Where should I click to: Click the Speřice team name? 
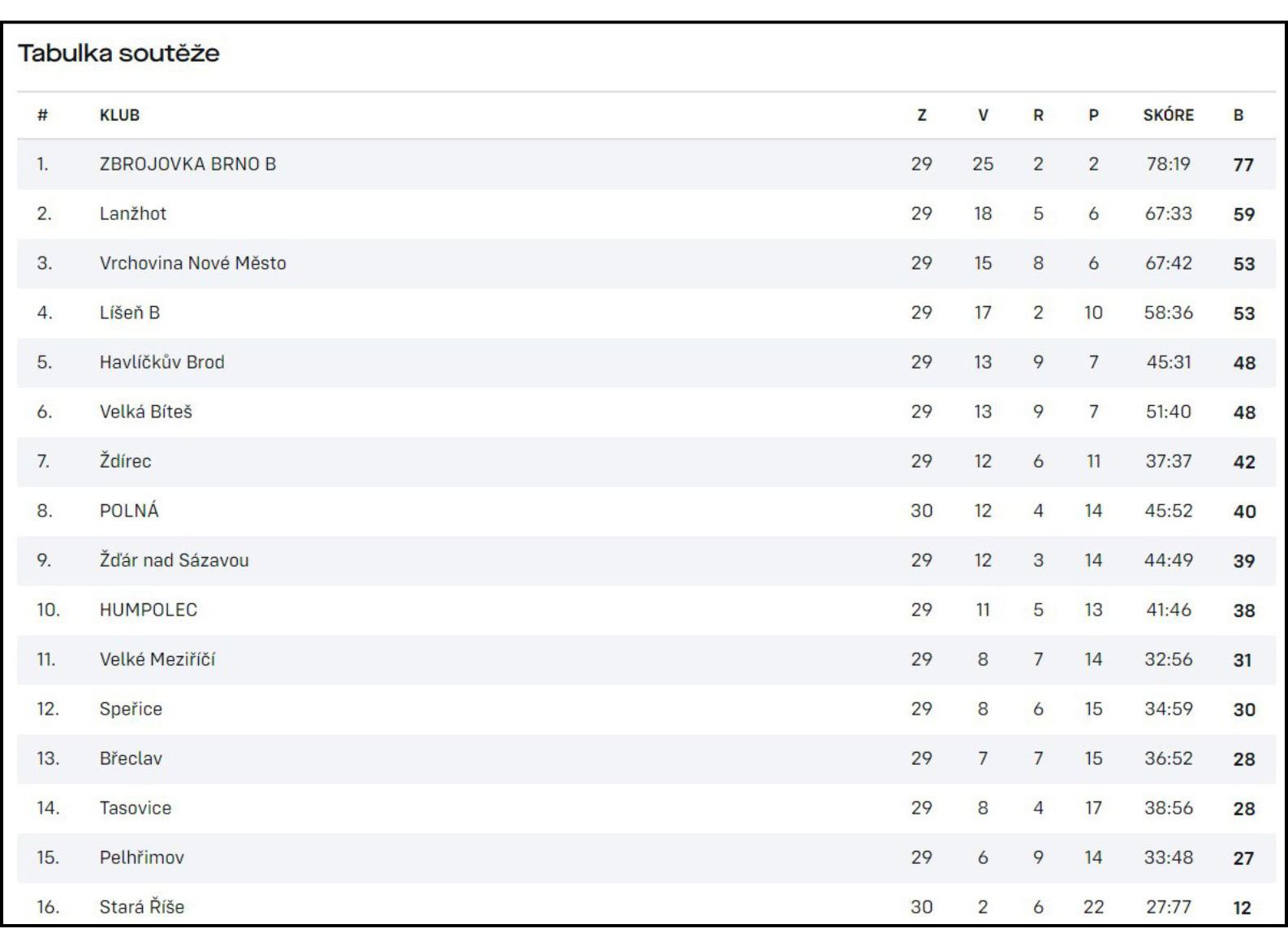click(131, 709)
